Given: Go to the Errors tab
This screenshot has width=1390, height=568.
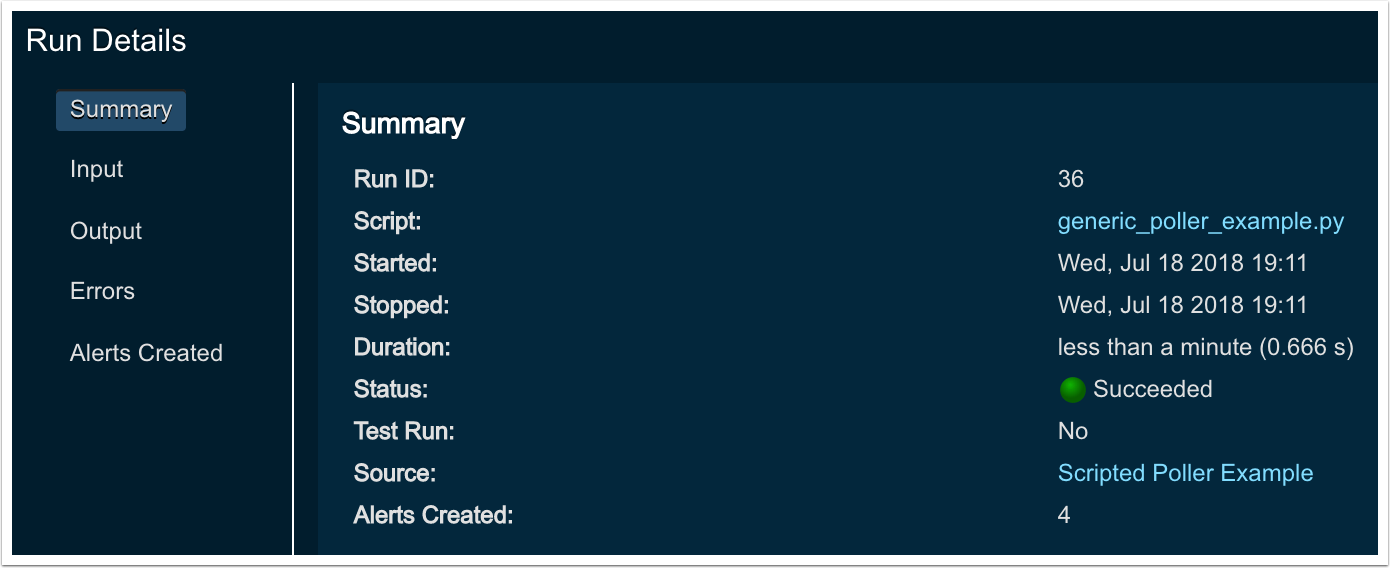Looking at the screenshot, I should 102,292.
